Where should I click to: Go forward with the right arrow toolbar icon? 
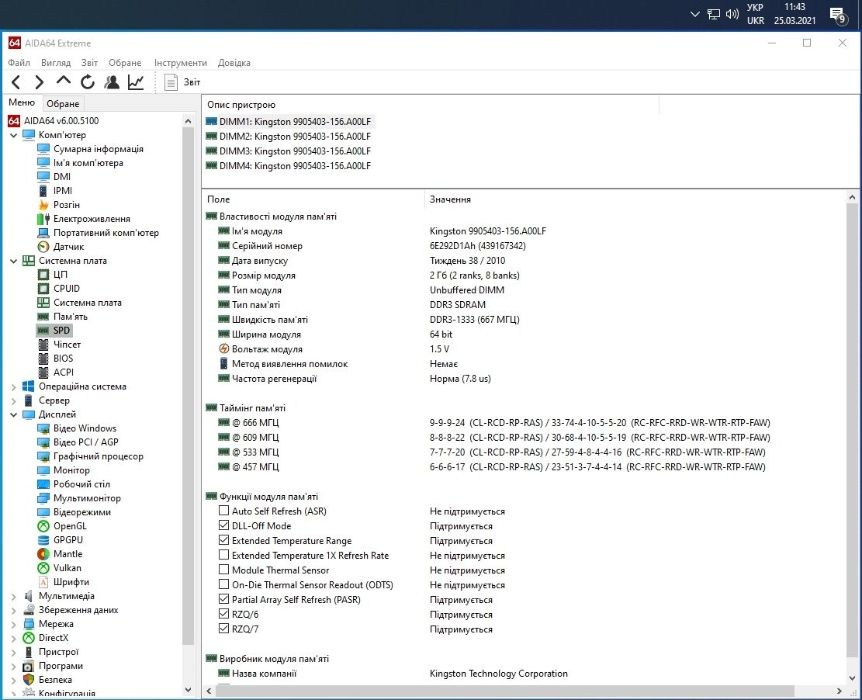tap(39, 82)
